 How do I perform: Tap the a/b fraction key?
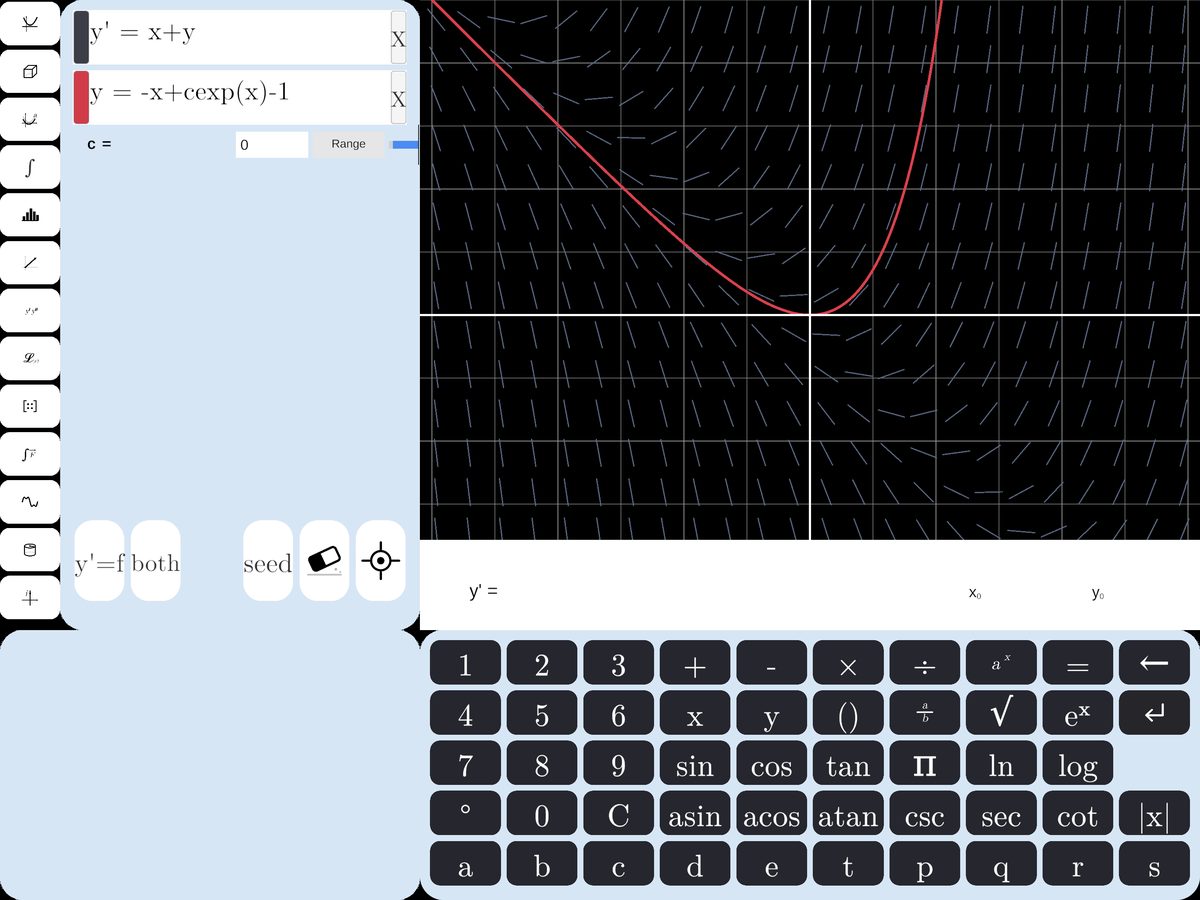(925, 713)
